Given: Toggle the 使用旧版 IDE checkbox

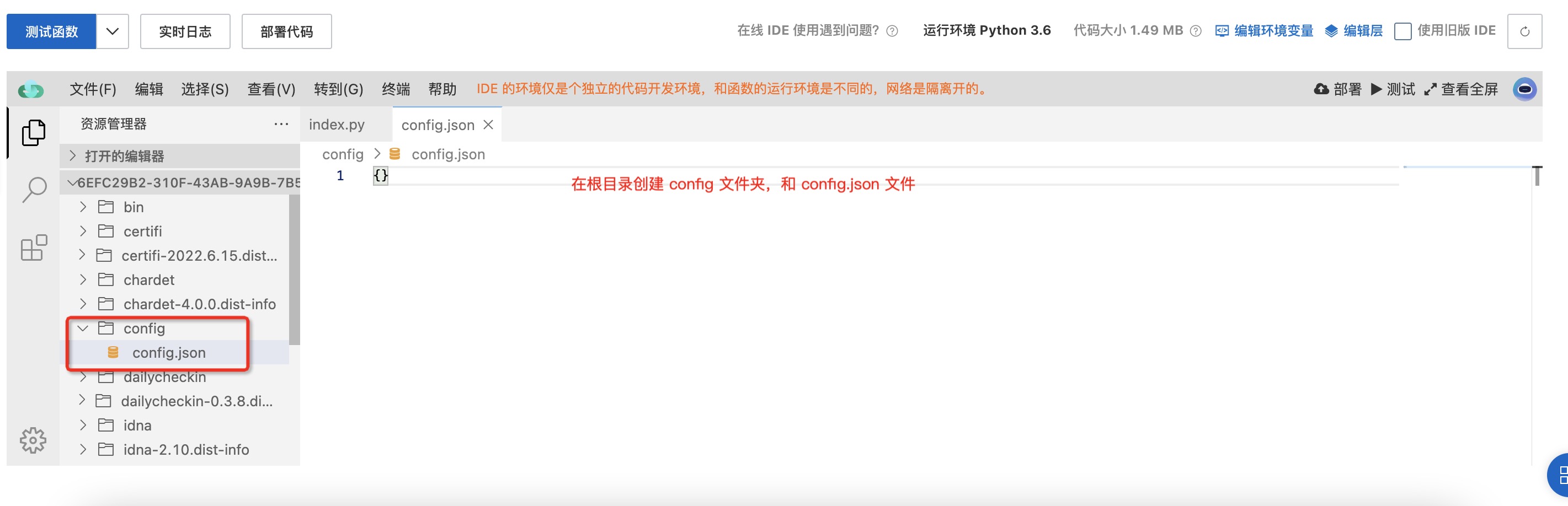Looking at the screenshot, I should pos(1402,31).
